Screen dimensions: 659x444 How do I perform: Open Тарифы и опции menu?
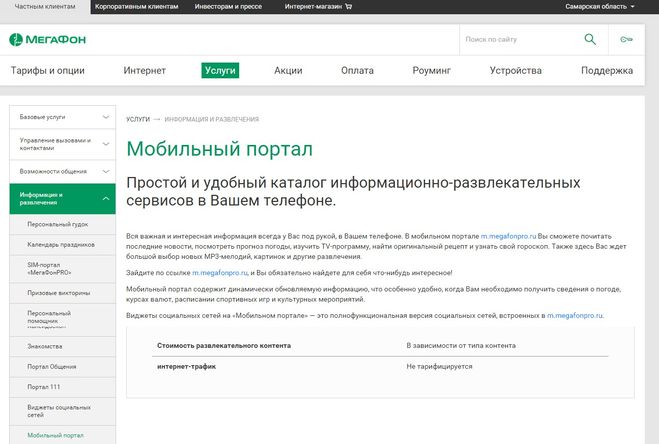click(x=47, y=70)
